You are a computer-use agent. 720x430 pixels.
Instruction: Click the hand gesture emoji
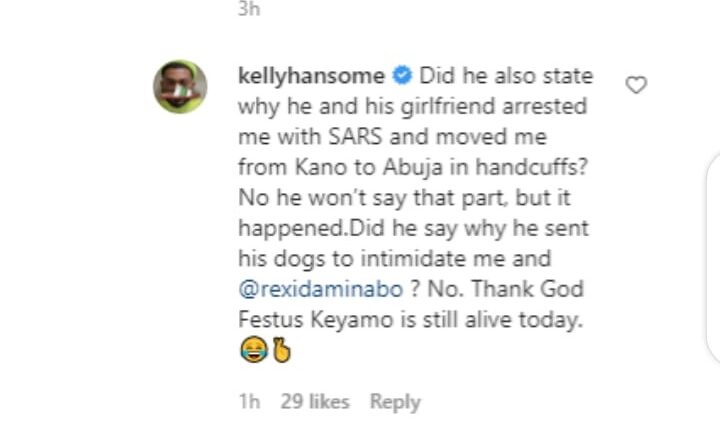point(279,352)
